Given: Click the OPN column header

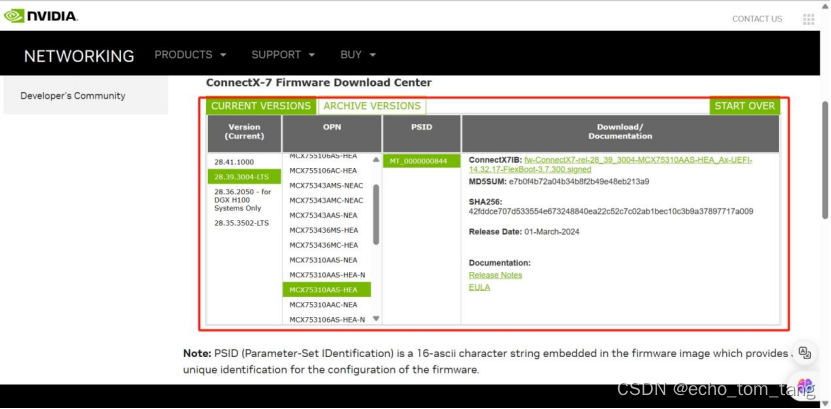Looking at the screenshot, I should tap(332, 134).
